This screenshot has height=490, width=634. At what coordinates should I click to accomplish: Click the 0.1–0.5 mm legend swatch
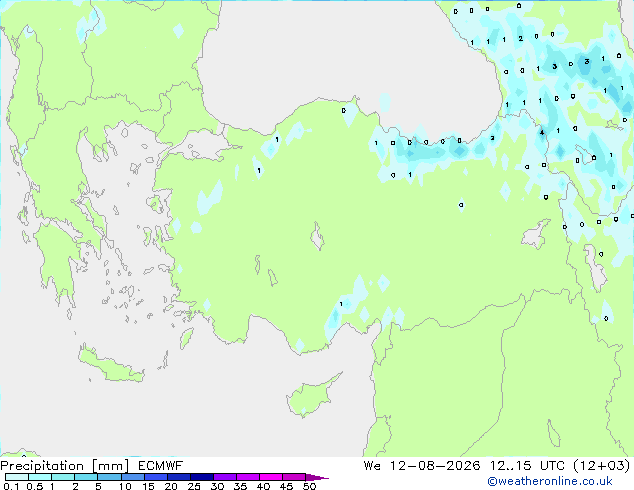(17, 477)
